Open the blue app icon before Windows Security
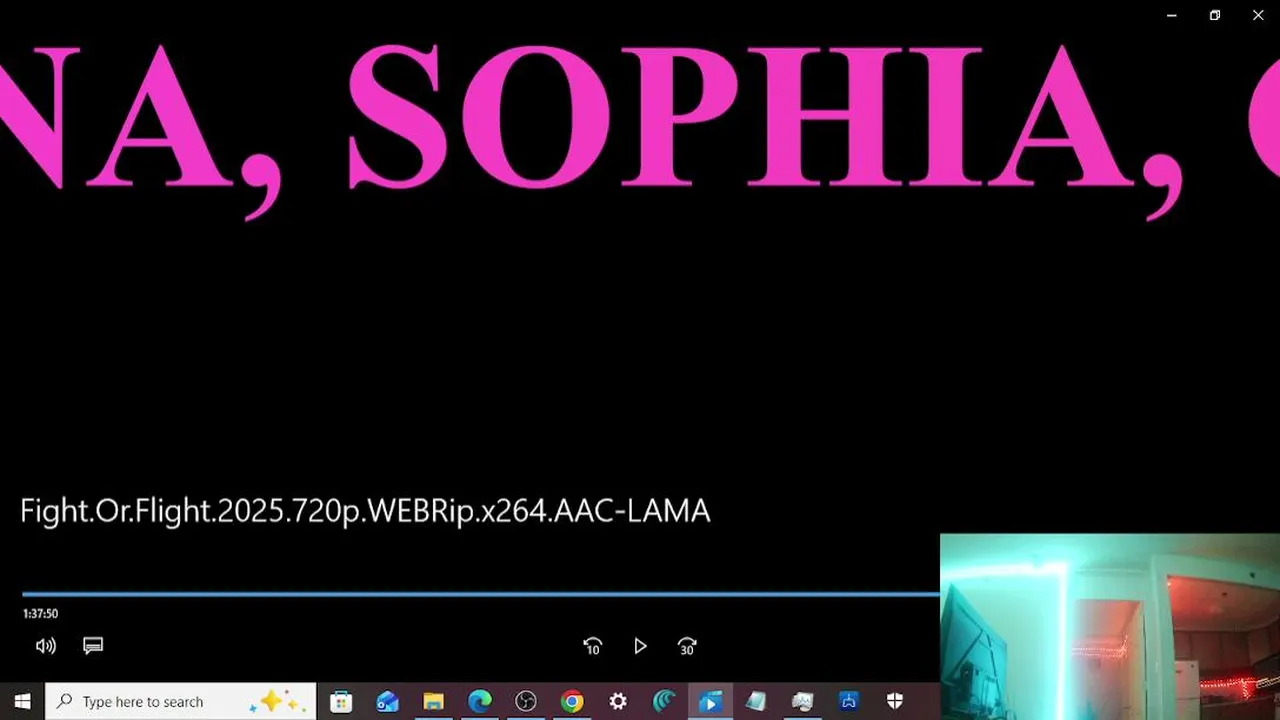The width and height of the screenshot is (1280, 720). (849, 702)
